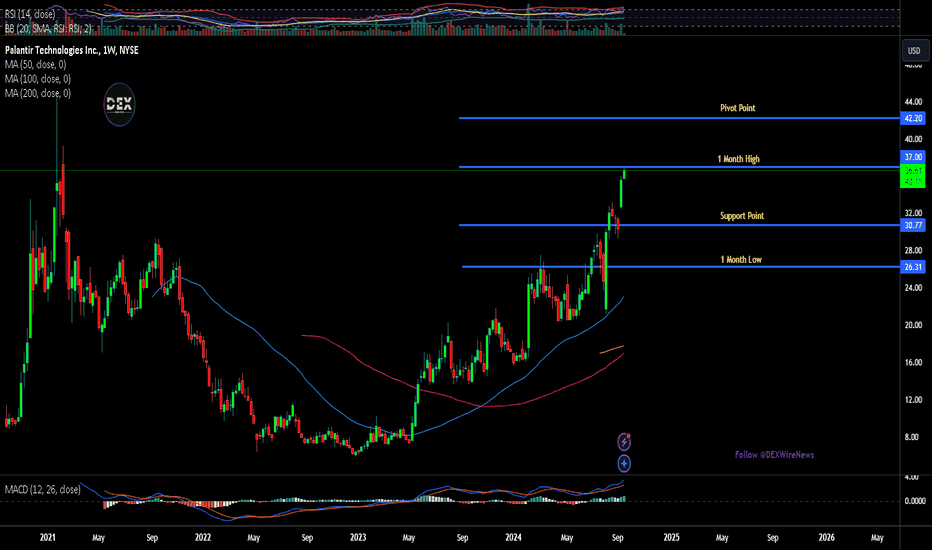Click the green 36.61 current price tag
932x550 pixels.
click(913, 176)
